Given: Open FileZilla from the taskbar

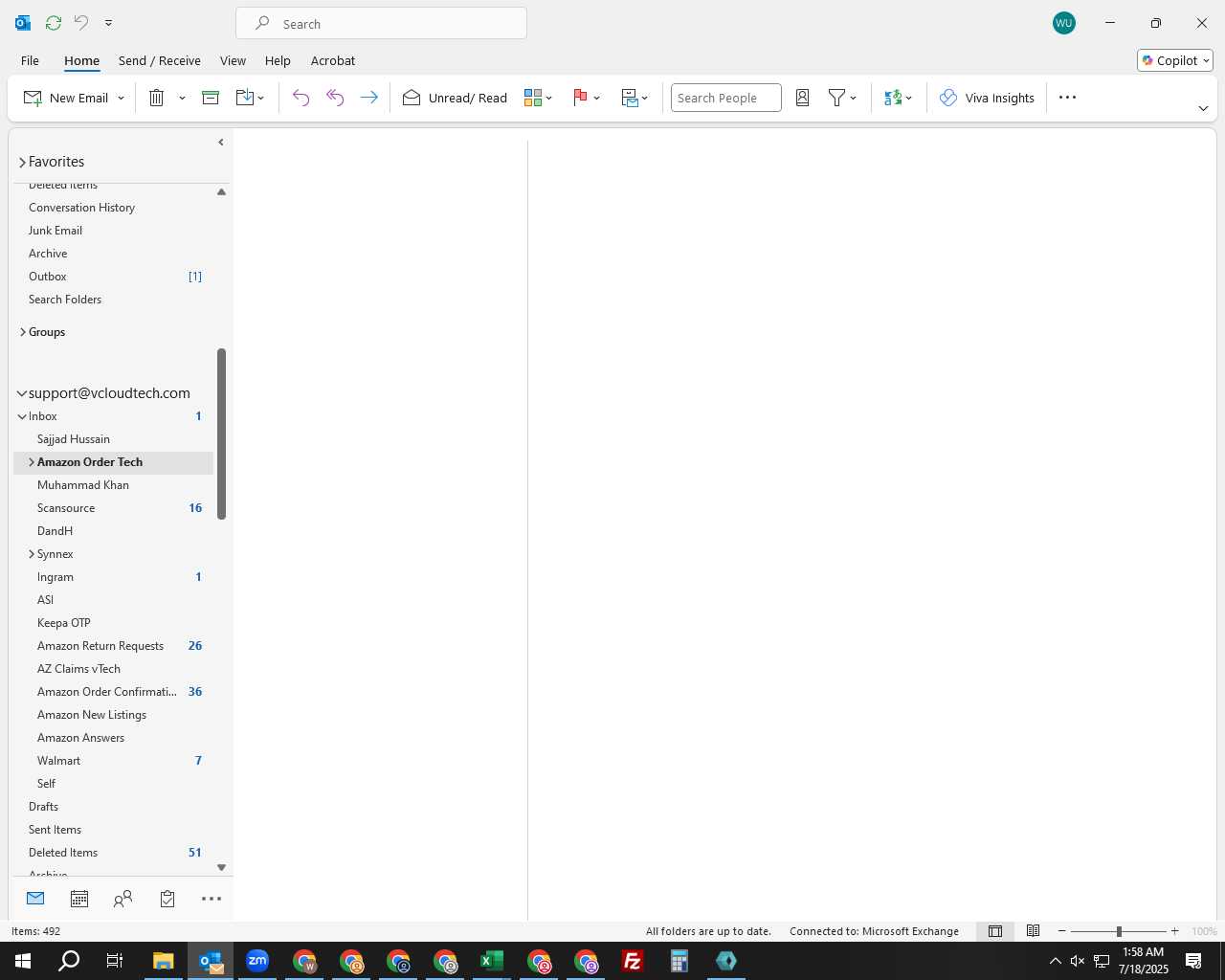Looking at the screenshot, I should [x=633, y=961].
